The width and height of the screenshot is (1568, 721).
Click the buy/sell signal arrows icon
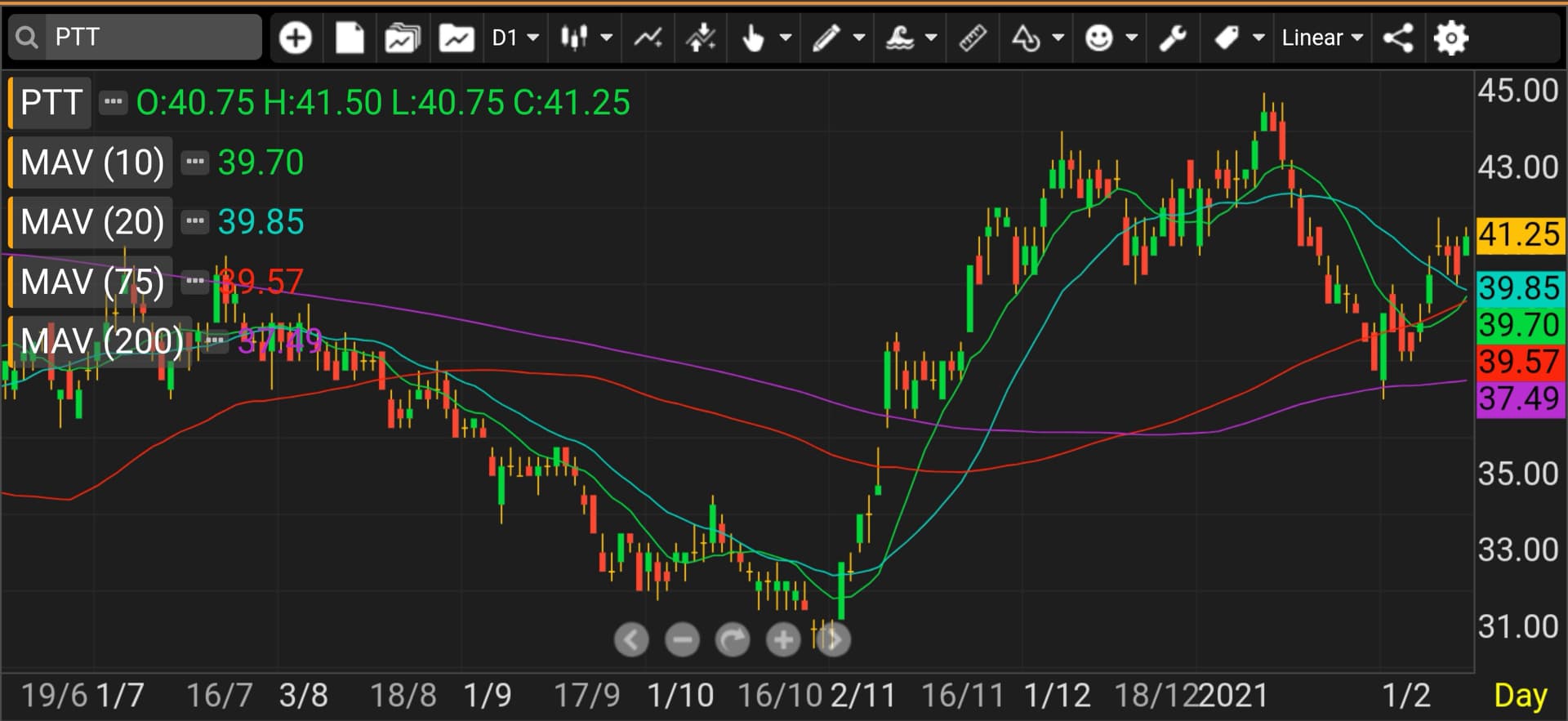[x=701, y=38]
